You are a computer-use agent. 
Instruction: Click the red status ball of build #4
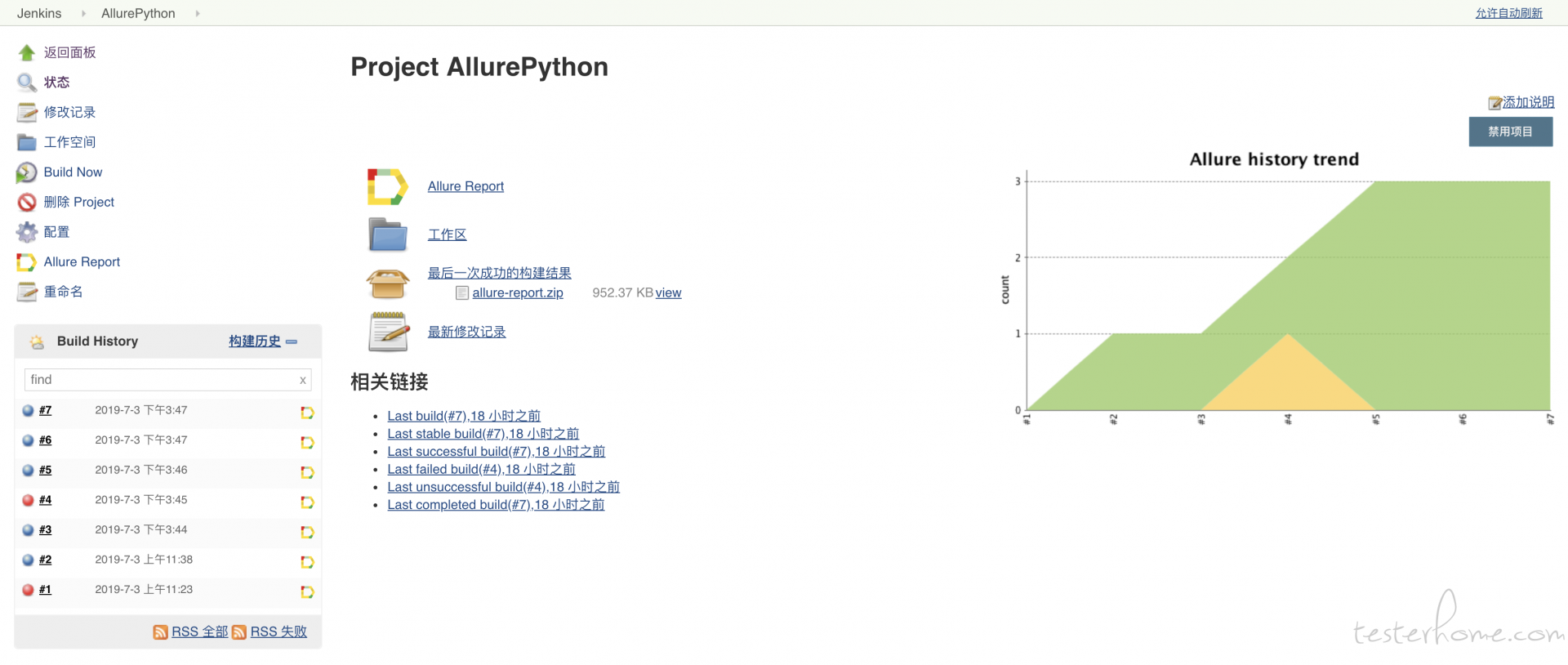pyautogui.click(x=28, y=500)
